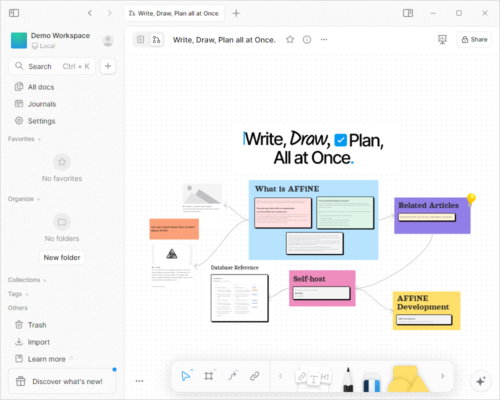The height and width of the screenshot is (400, 500).
Task: Expand the Tags section
Action: [18, 294]
